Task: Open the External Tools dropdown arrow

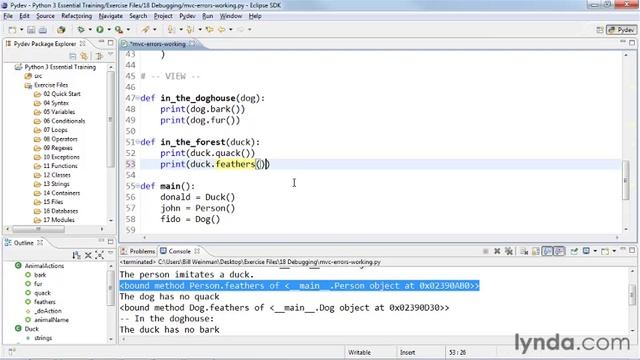Action: pos(128,29)
